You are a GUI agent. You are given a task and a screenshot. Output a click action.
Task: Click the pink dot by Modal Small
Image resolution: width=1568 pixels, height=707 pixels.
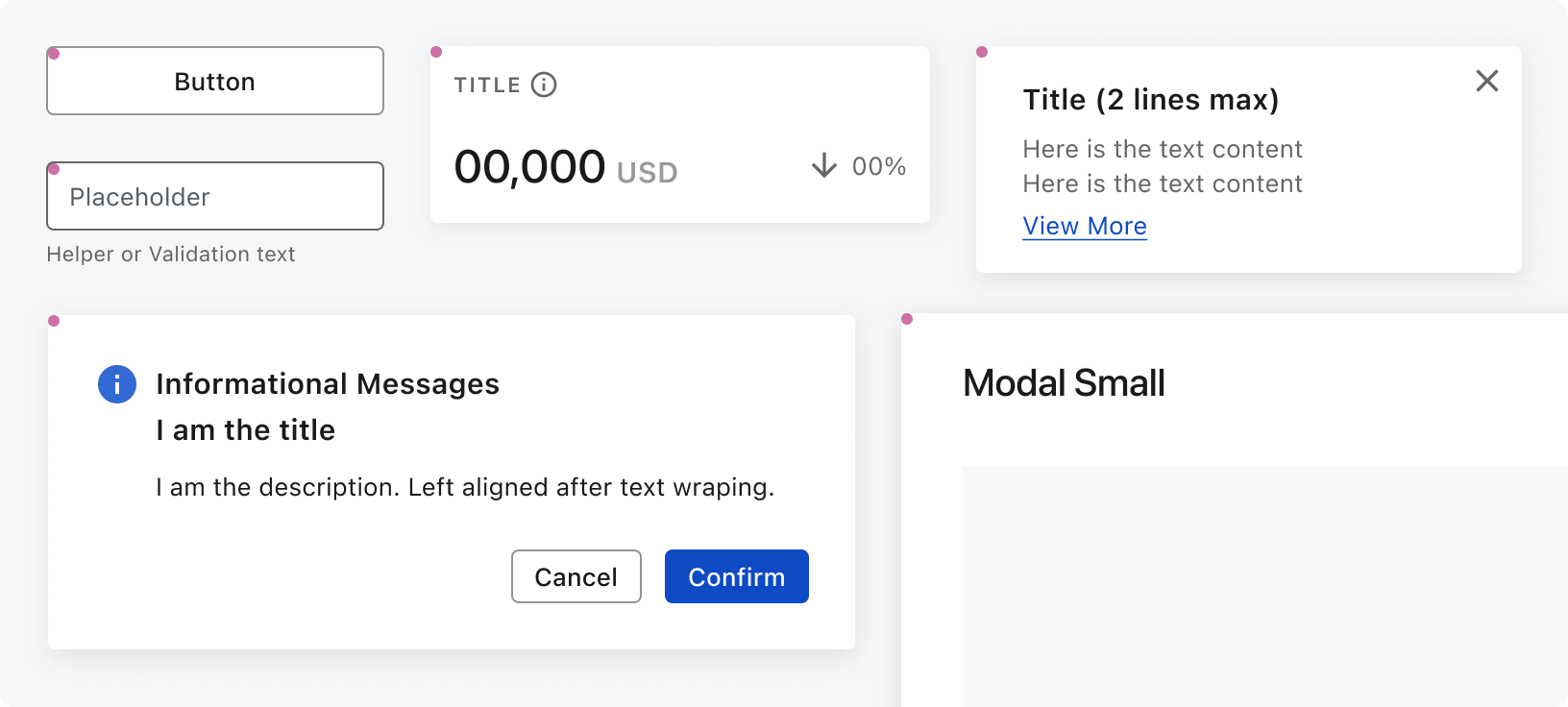coord(907,319)
